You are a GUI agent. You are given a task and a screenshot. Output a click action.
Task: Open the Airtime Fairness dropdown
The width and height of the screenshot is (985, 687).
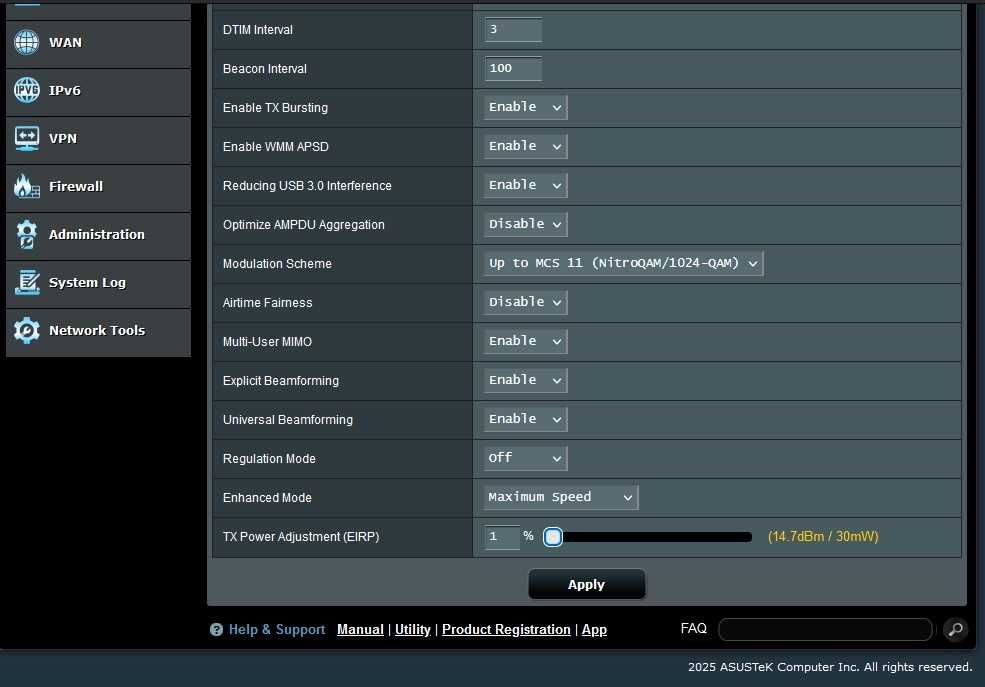[x=525, y=302]
